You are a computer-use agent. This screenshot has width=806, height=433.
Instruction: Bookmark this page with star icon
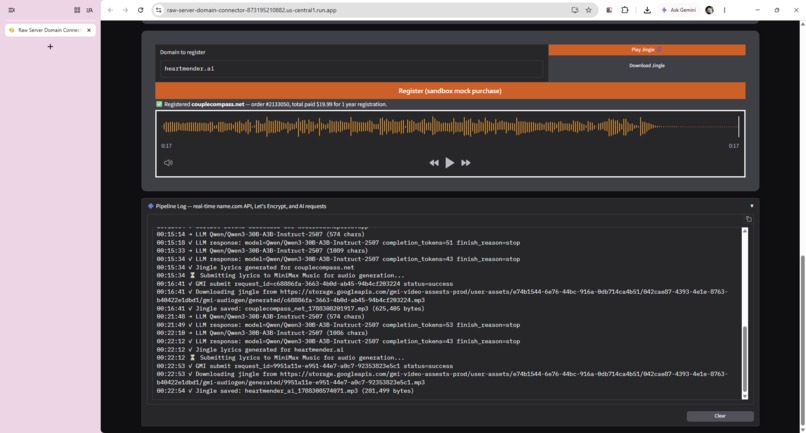tap(589, 10)
